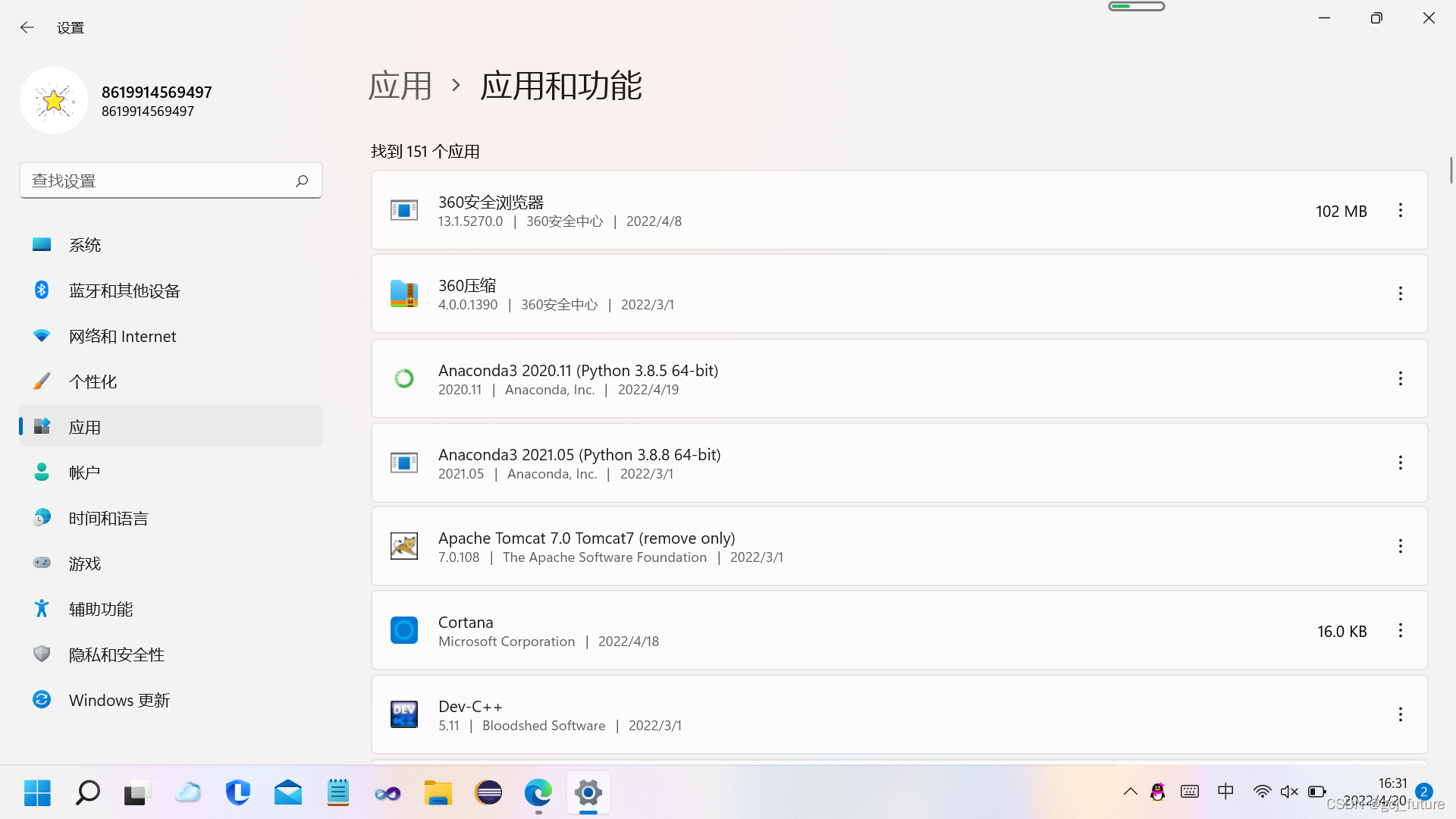1456x819 pixels.
Task: Click the Cortana blue circle icon
Action: click(404, 630)
